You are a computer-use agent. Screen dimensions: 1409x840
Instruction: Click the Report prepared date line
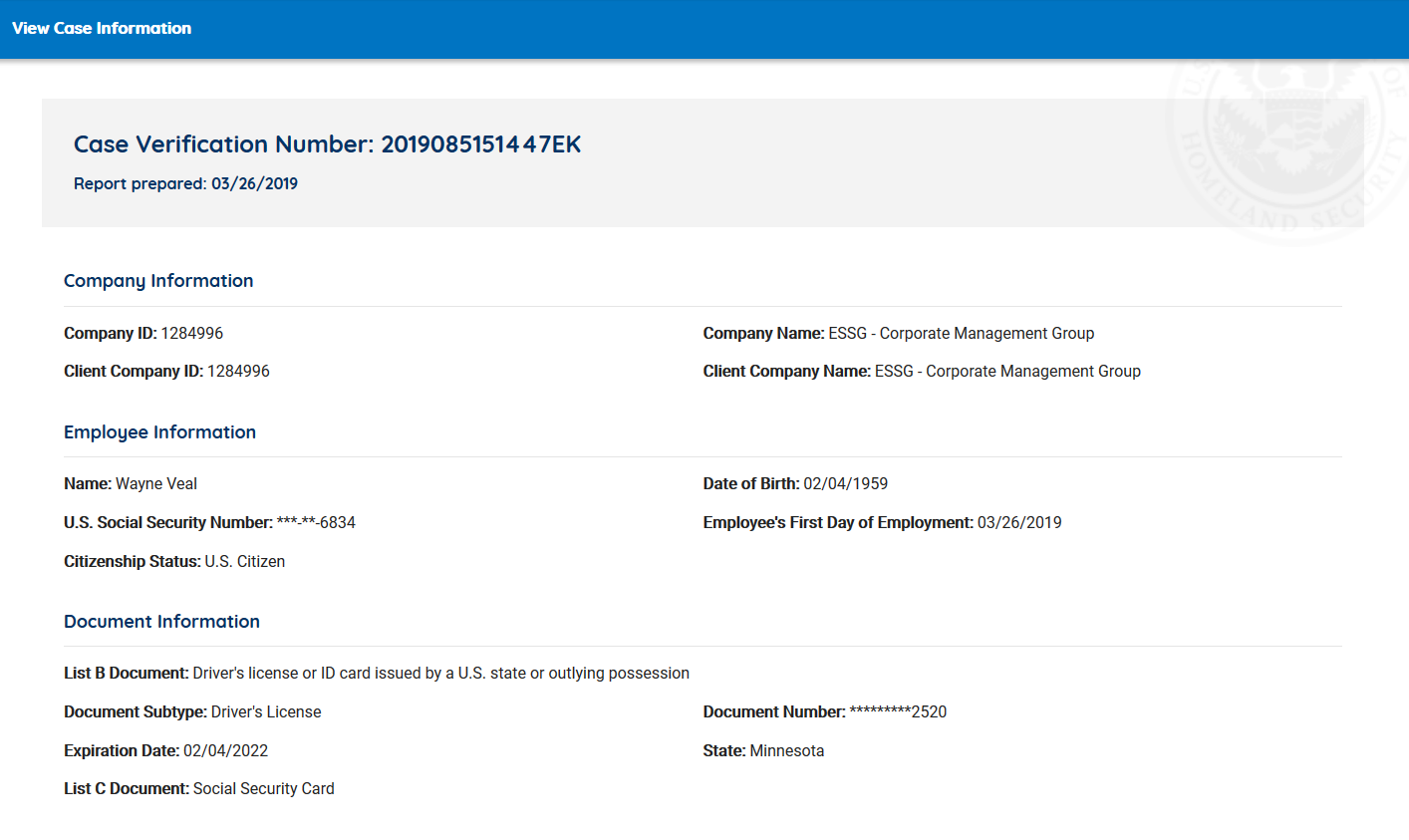pos(185,183)
